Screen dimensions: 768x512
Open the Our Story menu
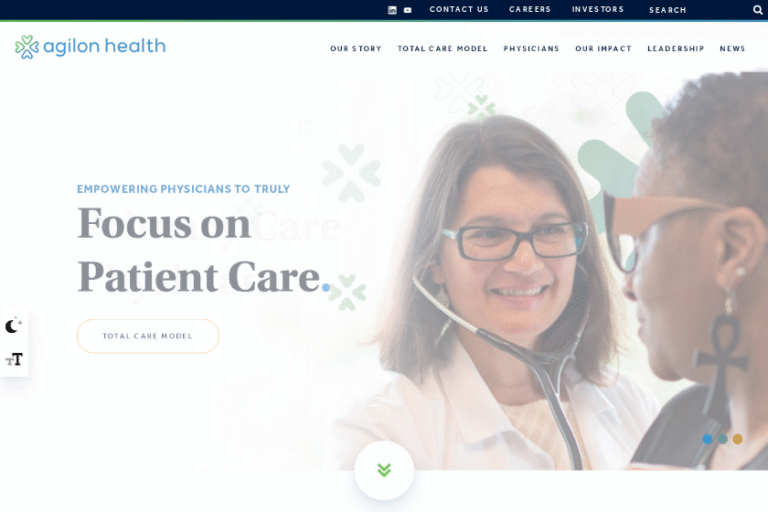(356, 49)
